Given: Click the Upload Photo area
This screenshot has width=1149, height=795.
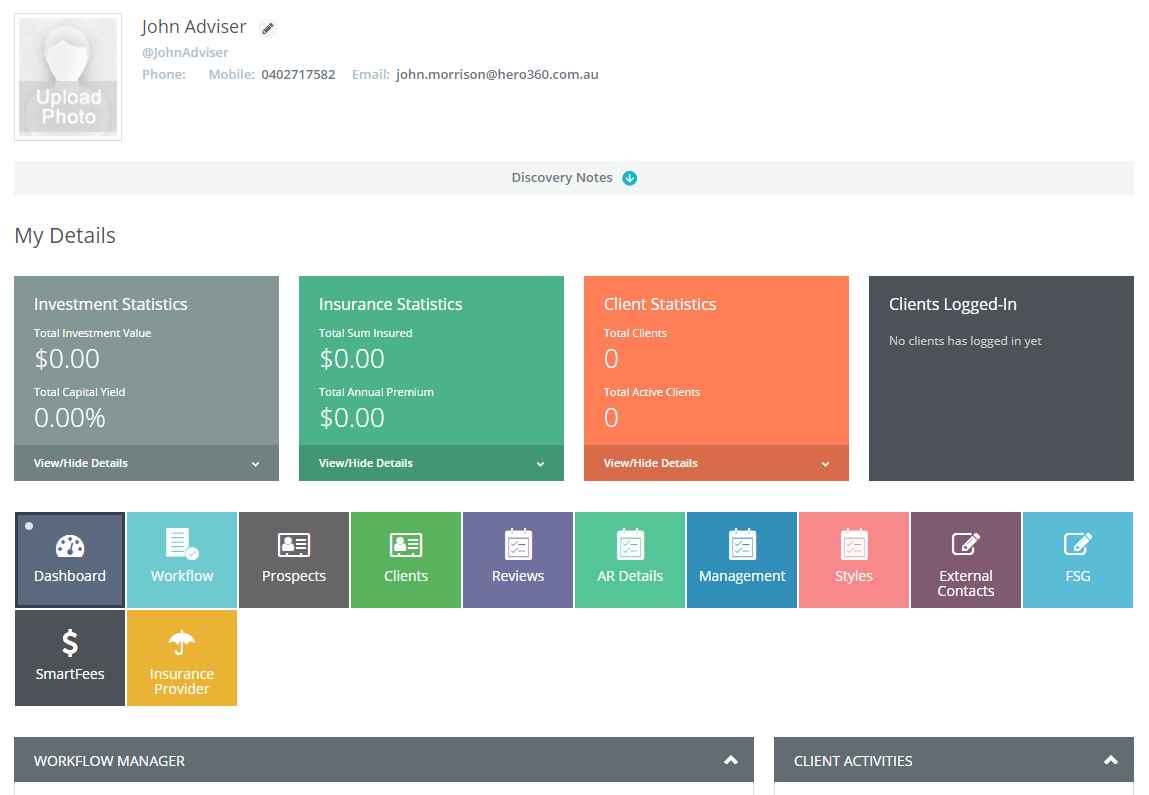Looking at the screenshot, I should click(x=67, y=76).
